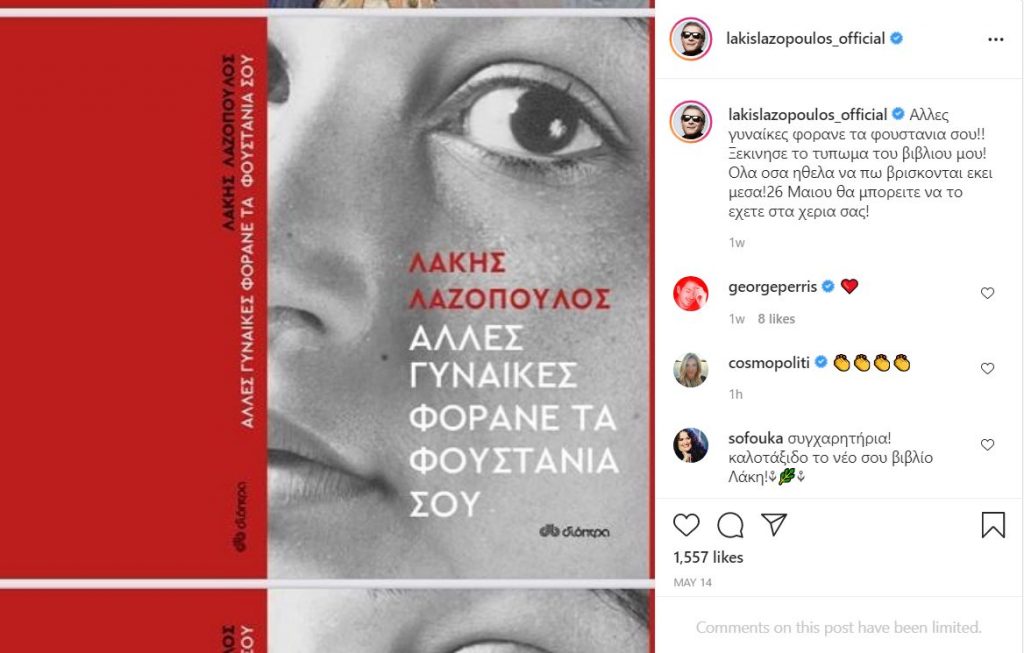1024x653 pixels.
Task: Like georgeperris comment heart
Action: tap(987, 293)
